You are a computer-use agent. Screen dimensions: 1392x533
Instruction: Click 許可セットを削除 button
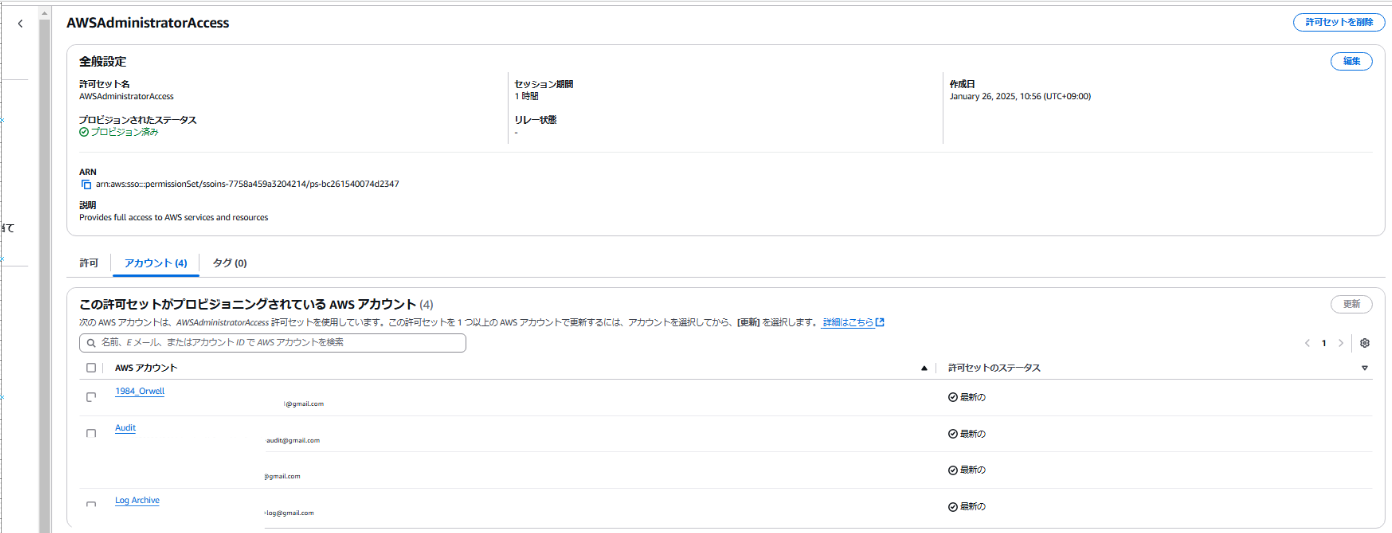[1339, 22]
